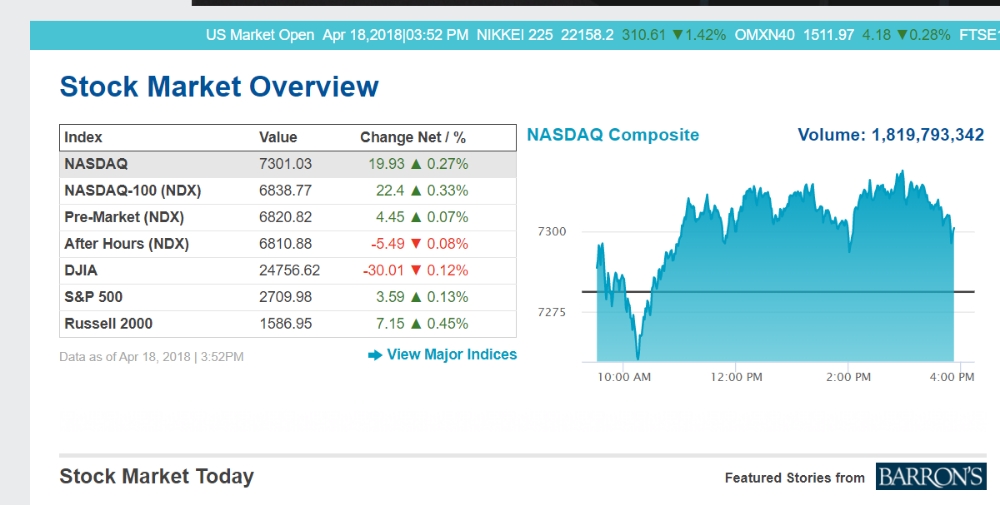
Task: Open the View Major Indices link
Action: [452, 355]
